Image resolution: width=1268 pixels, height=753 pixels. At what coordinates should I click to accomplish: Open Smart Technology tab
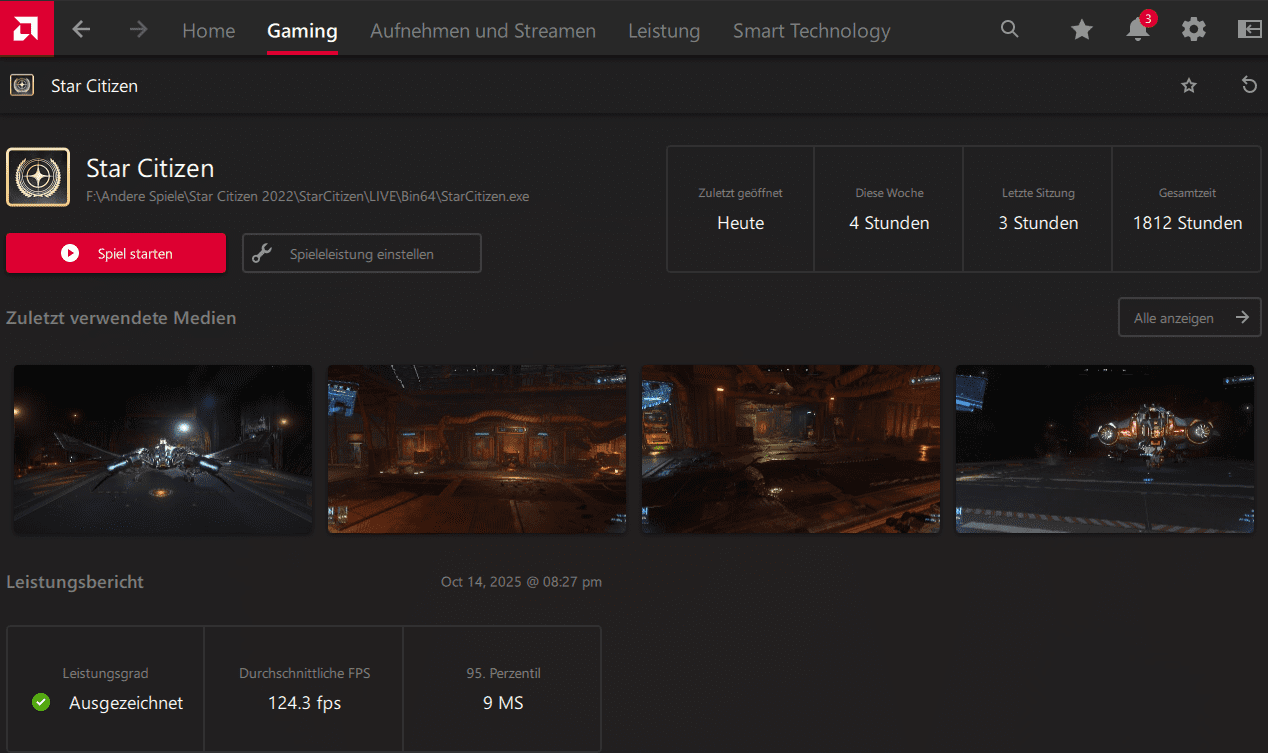tap(812, 31)
